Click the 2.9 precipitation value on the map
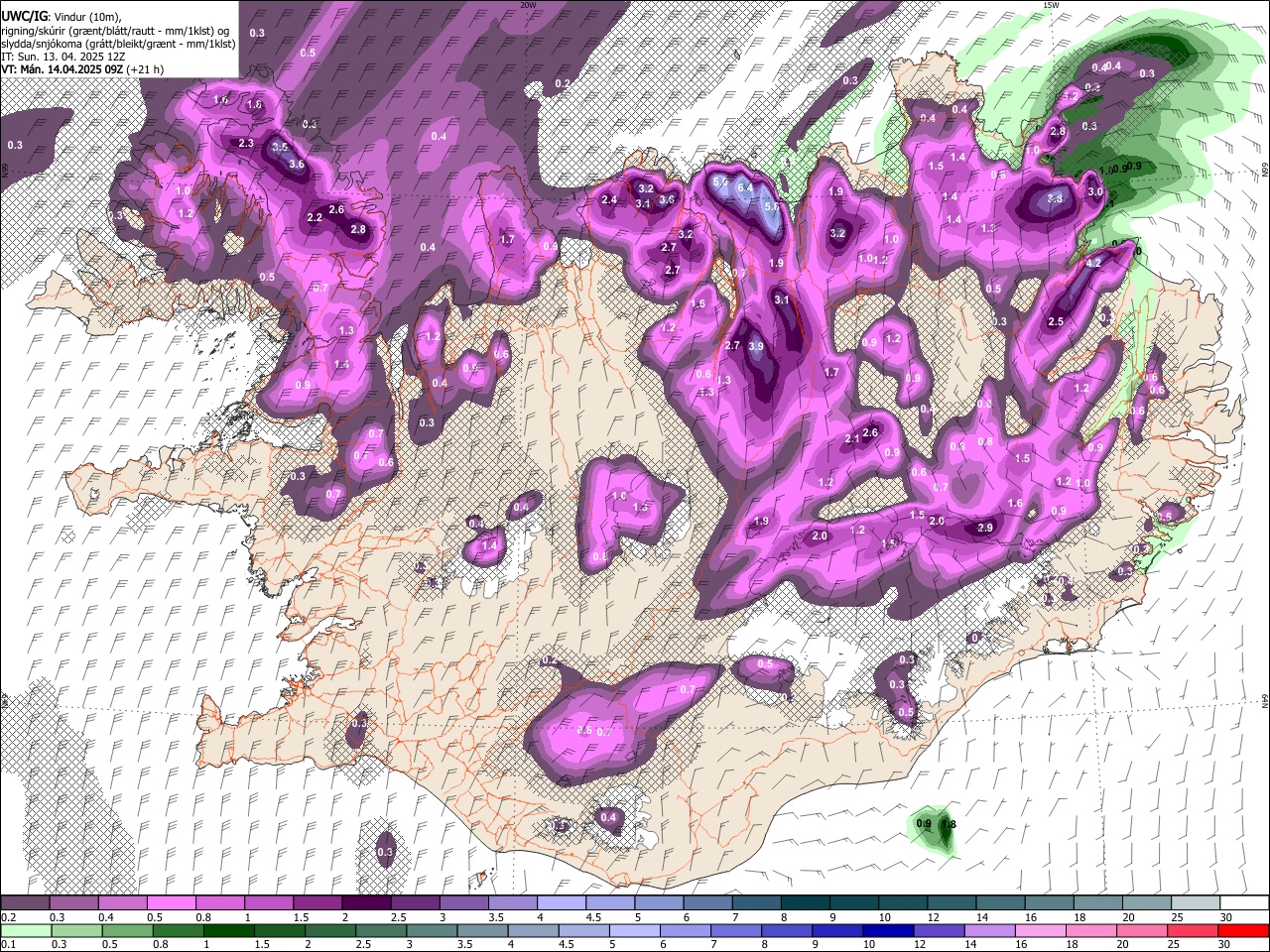Image resolution: width=1270 pixels, height=952 pixels. (x=985, y=529)
